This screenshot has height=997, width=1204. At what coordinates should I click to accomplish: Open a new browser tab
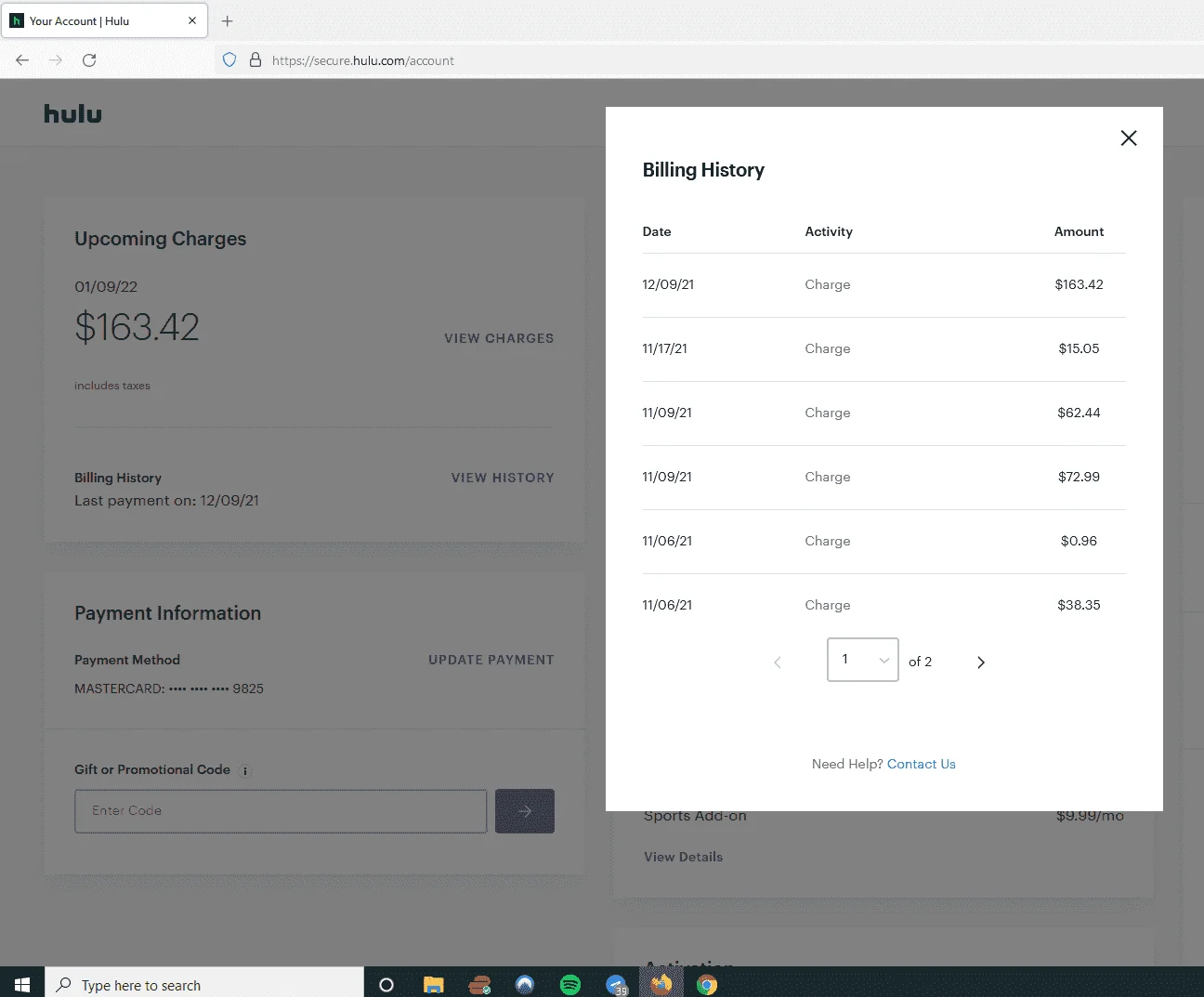228,20
